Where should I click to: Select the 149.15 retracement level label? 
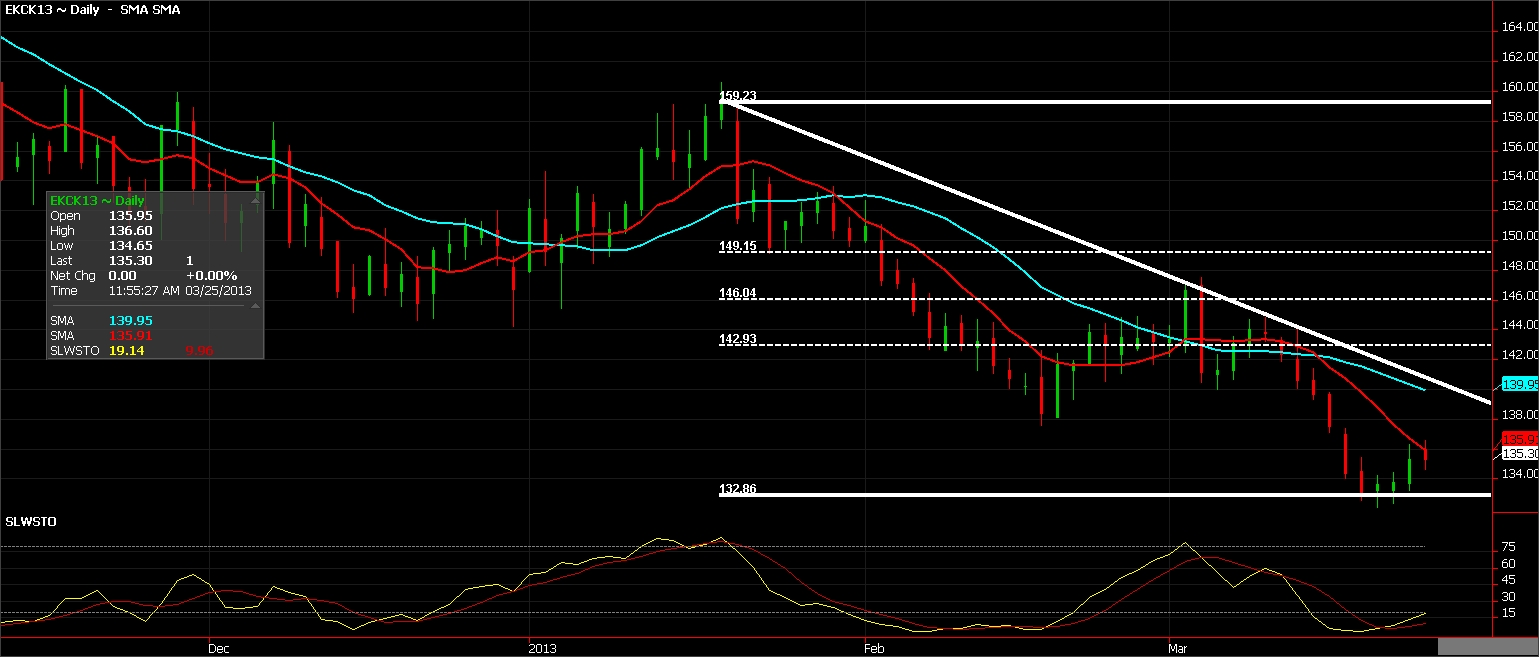[x=738, y=245]
